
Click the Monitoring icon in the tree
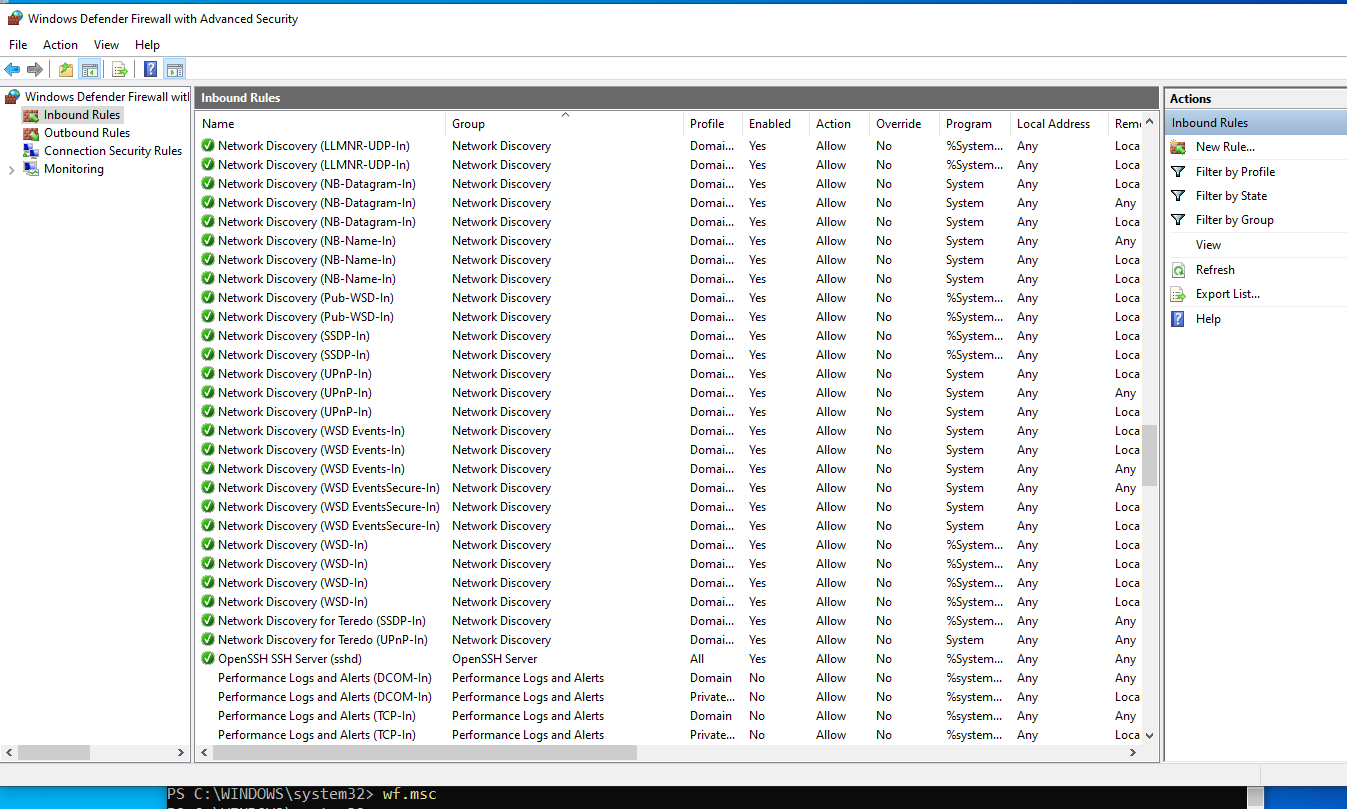pyautogui.click(x=32, y=169)
